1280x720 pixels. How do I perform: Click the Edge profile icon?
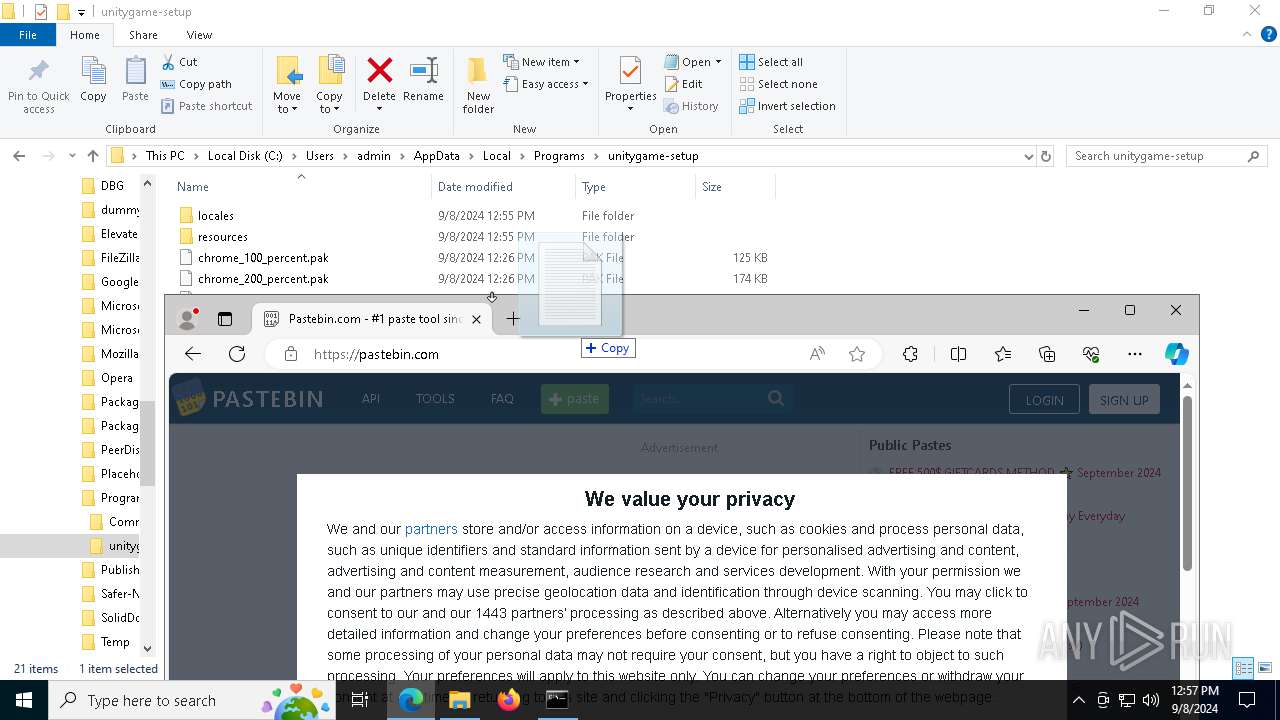point(187,319)
